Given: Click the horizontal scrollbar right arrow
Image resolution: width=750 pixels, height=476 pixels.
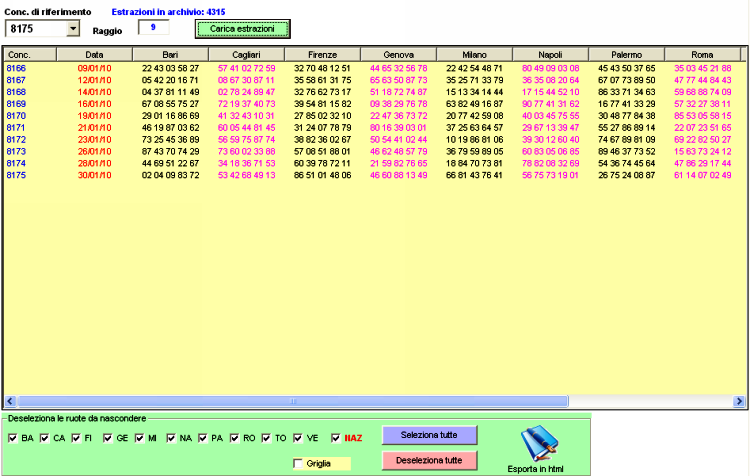Looking at the screenshot, I should [739, 402].
